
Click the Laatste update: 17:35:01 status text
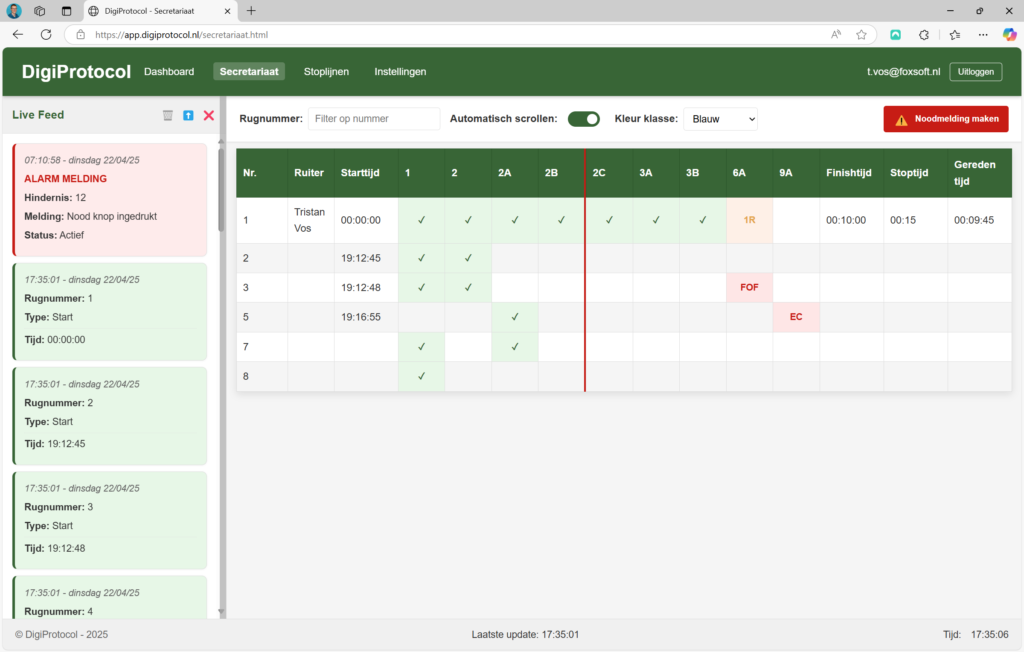525,634
